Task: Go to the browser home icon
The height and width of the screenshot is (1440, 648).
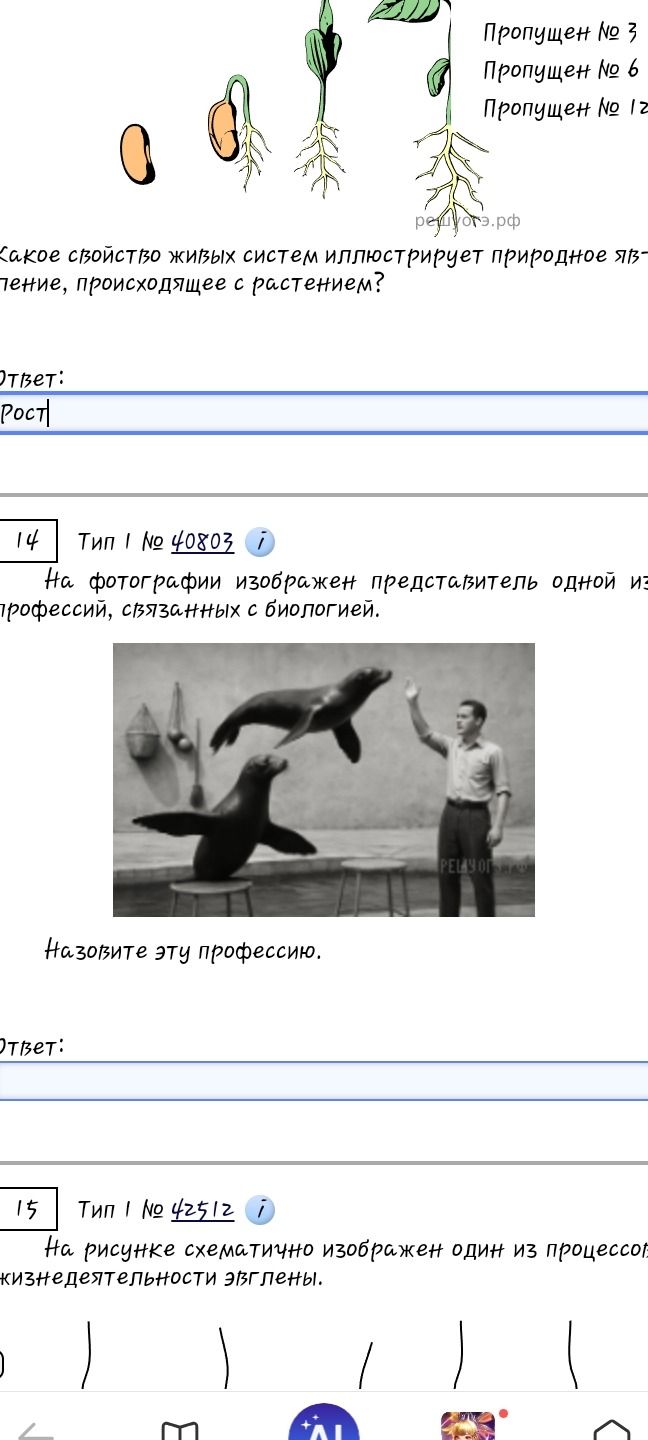Action: (612, 1430)
